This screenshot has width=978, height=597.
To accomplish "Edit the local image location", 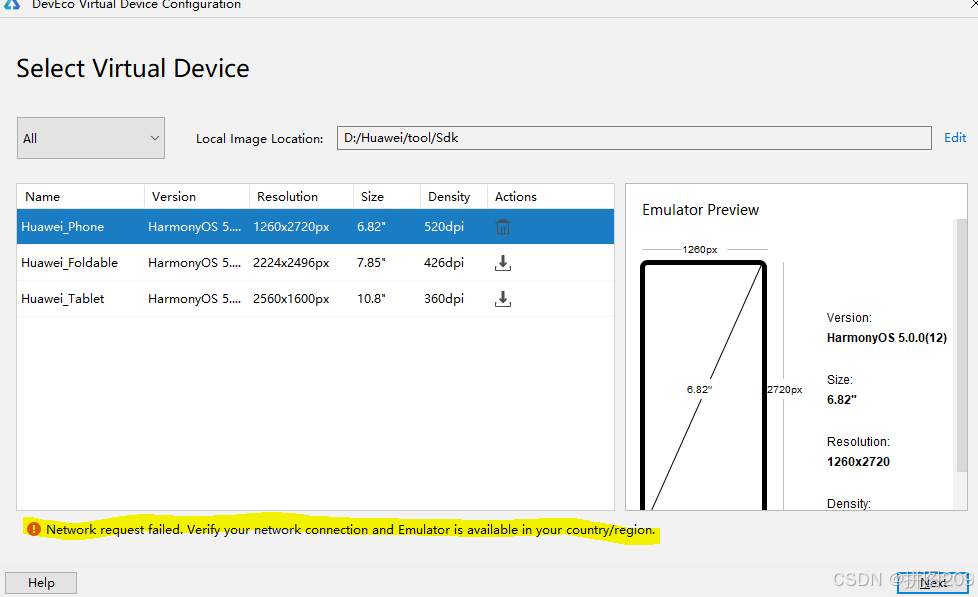I will (954, 138).
